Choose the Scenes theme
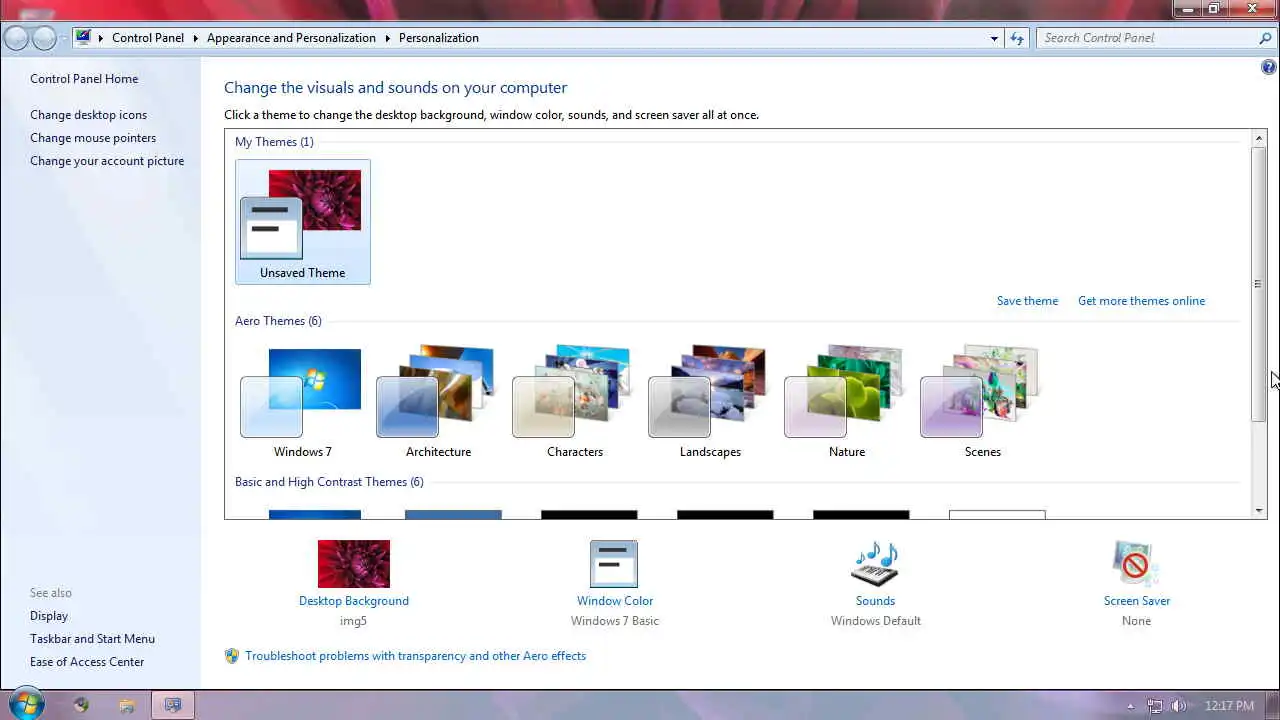This screenshot has width=1280, height=720. tap(982, 402)
